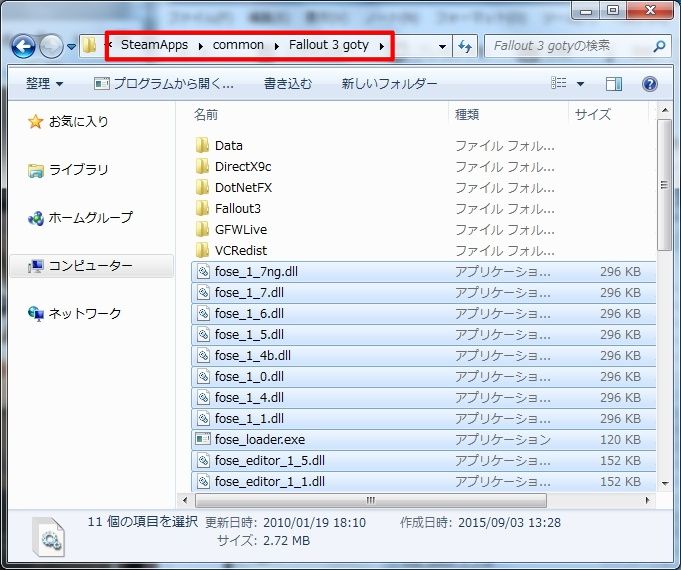Select file fose_1_4b.dll
This screenshot has width=681, height=570.
[423, 355]
